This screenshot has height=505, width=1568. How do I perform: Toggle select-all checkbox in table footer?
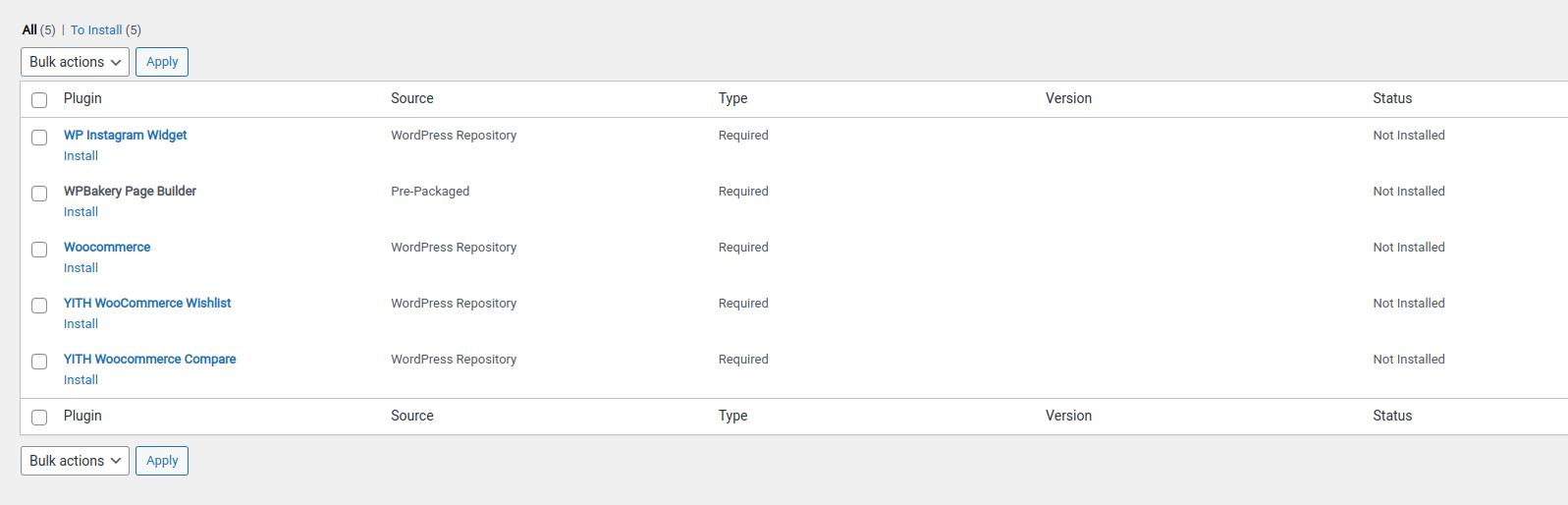point(39,418)
